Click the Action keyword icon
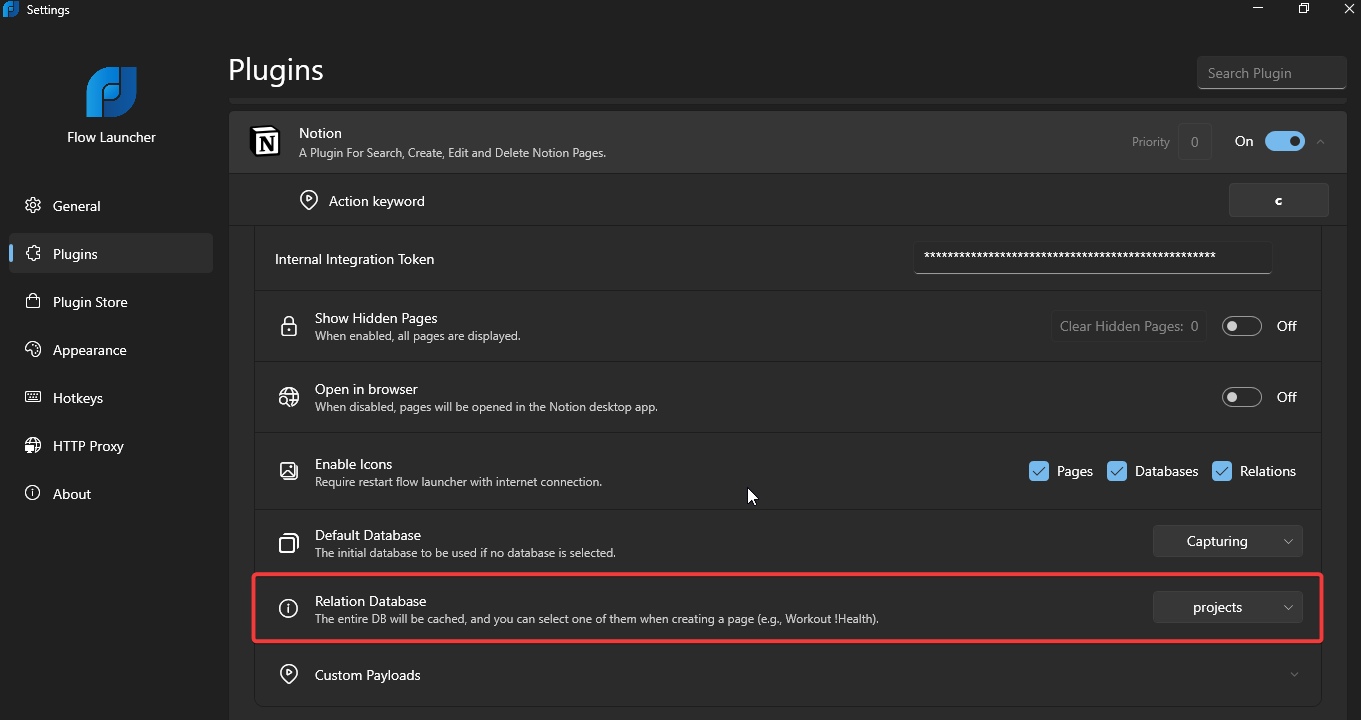 [x=309, y=201]
